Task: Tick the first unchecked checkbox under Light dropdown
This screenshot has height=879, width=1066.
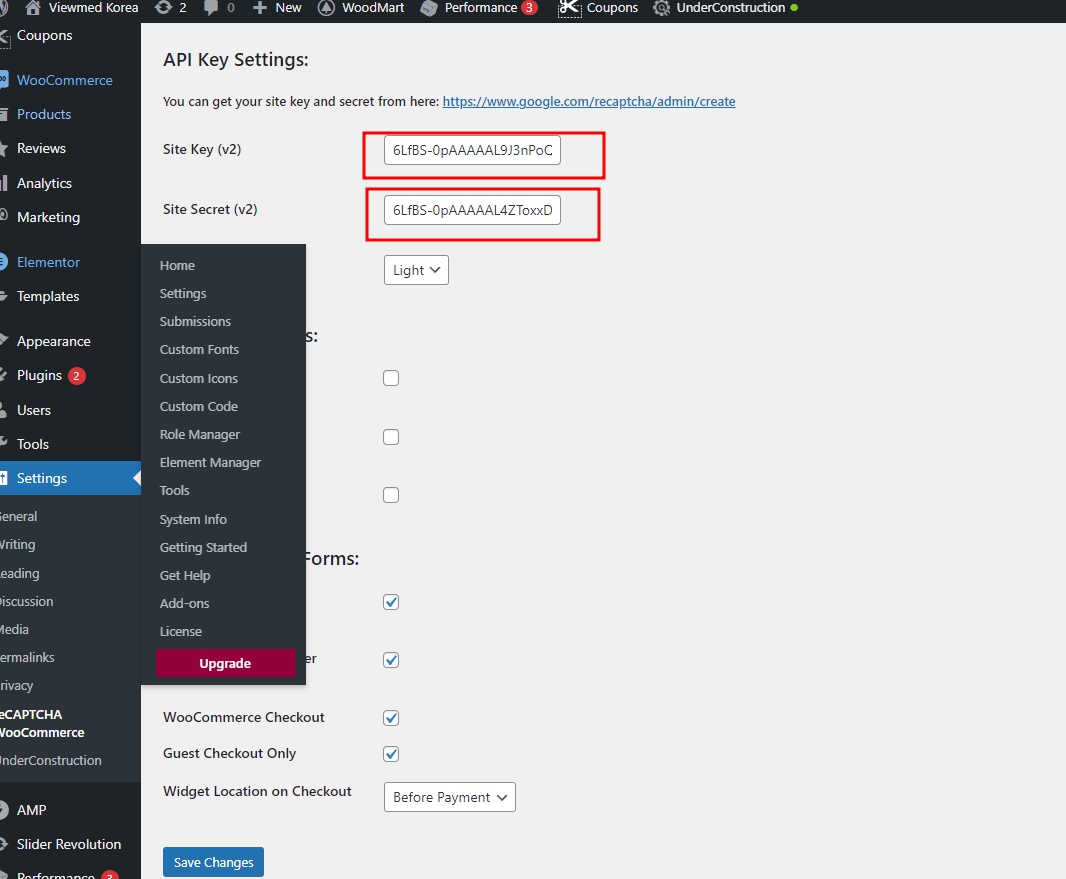Action: pyautogui.click(x=391, y=378)
